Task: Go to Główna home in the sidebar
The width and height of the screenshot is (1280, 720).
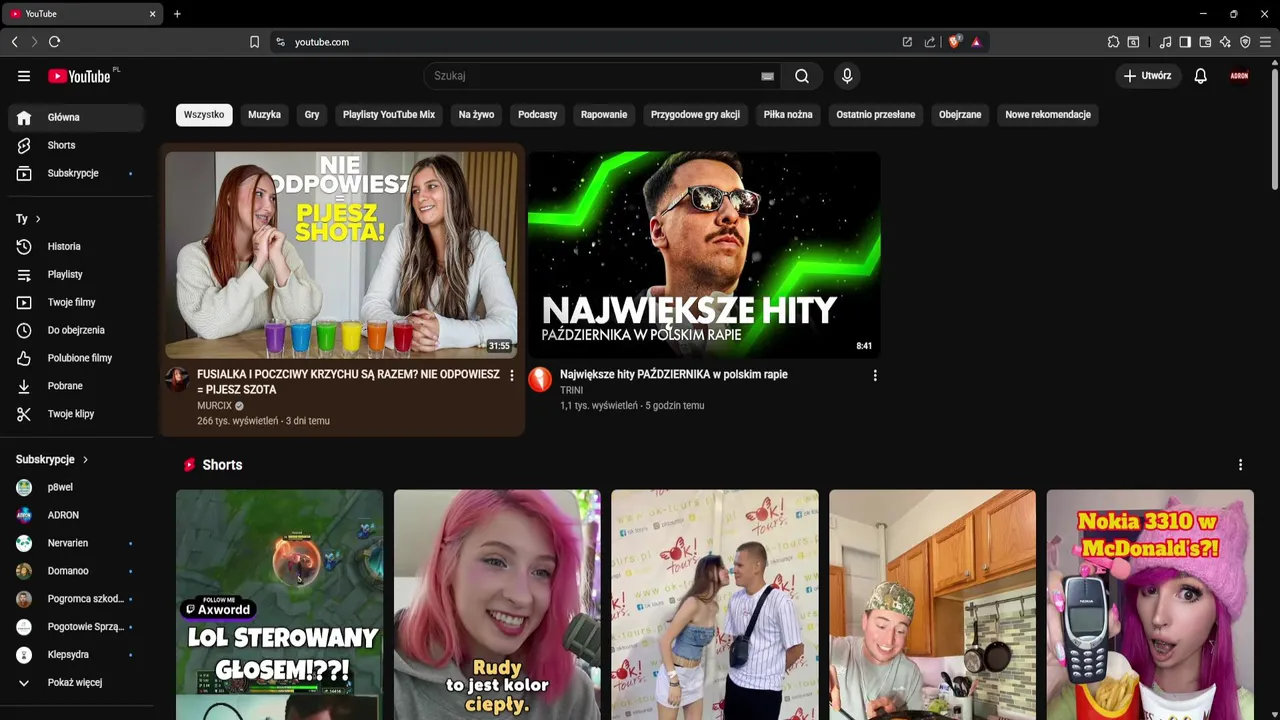Action: (76, 117)
